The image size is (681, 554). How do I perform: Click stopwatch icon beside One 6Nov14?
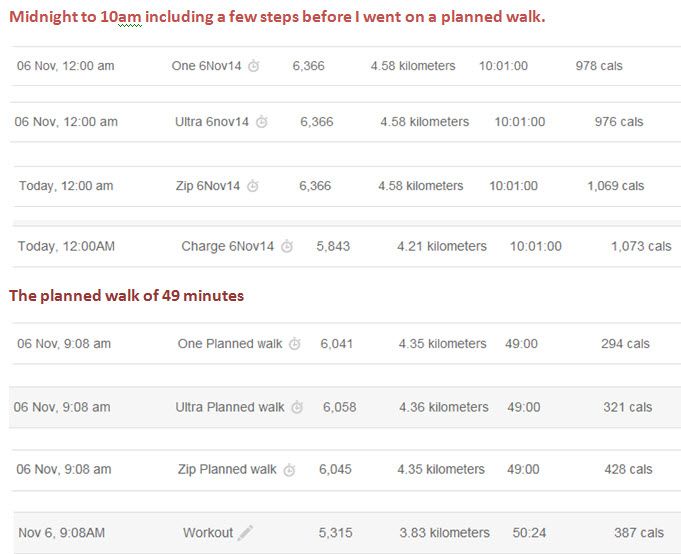tap(254, 66)
